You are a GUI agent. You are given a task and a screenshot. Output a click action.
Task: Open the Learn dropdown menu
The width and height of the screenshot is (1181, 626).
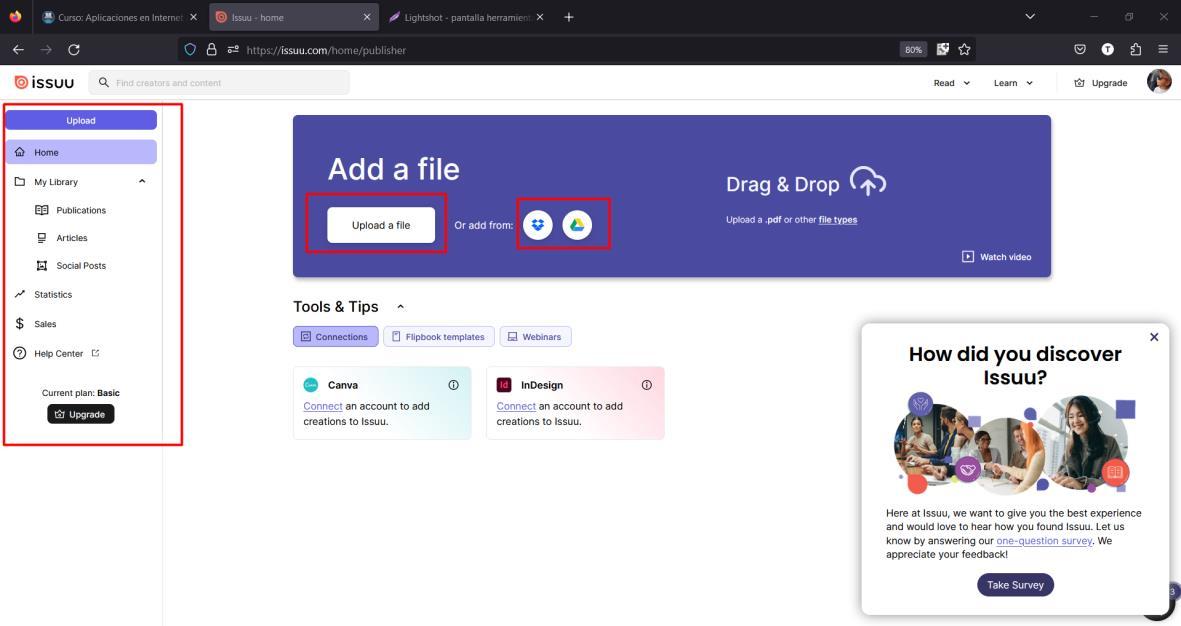pos(1013,83)
